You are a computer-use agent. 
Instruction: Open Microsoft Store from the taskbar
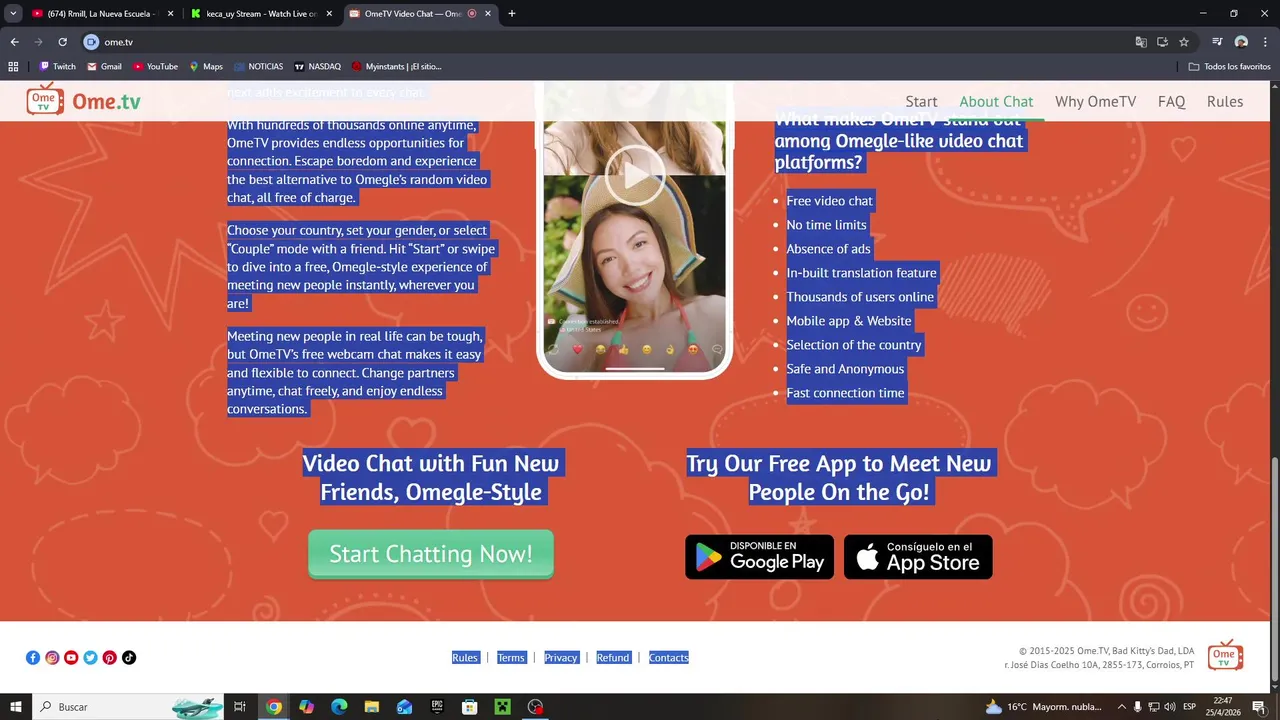[x=469, y=707]
